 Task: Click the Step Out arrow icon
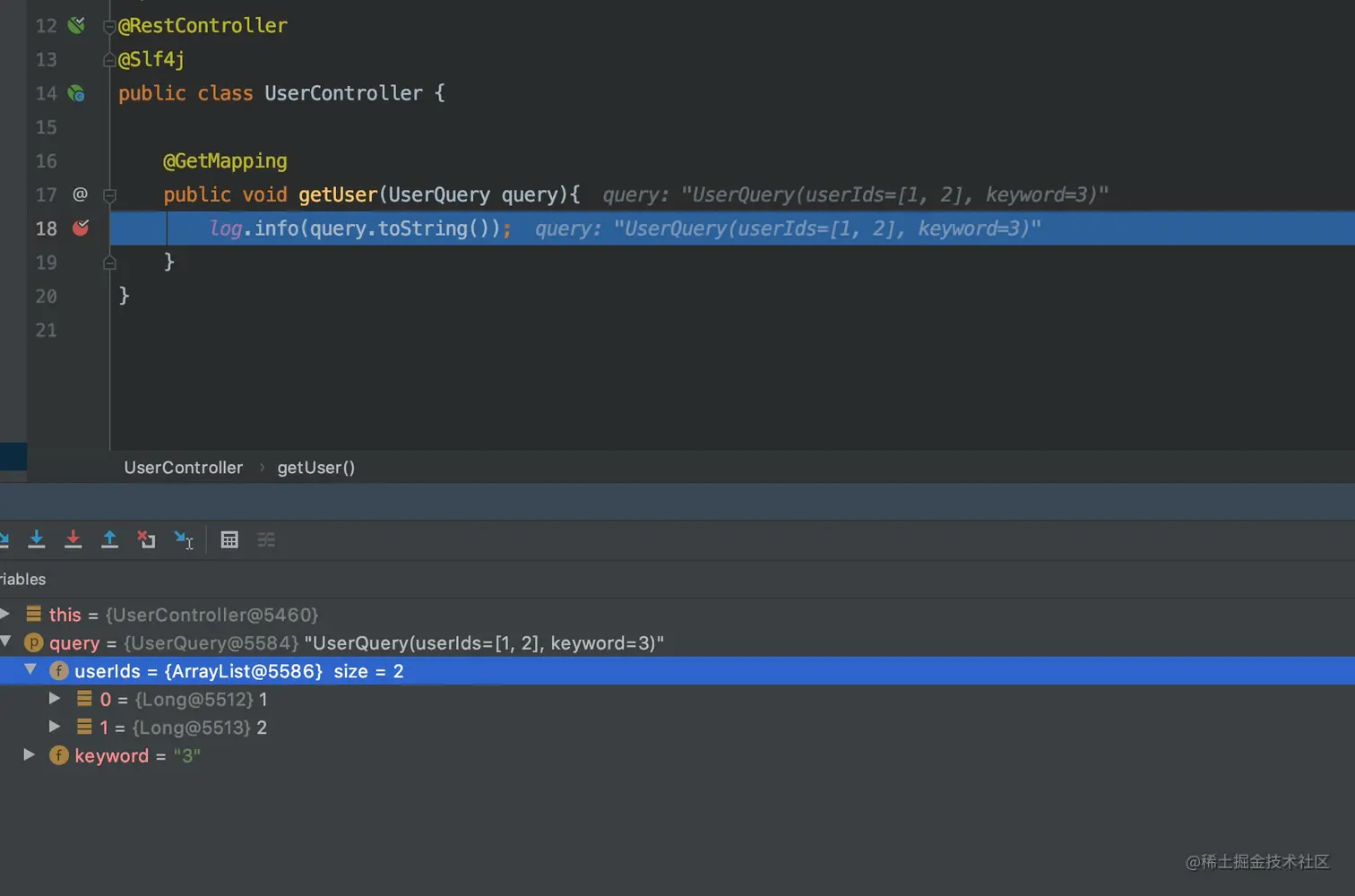click(109, 539)
